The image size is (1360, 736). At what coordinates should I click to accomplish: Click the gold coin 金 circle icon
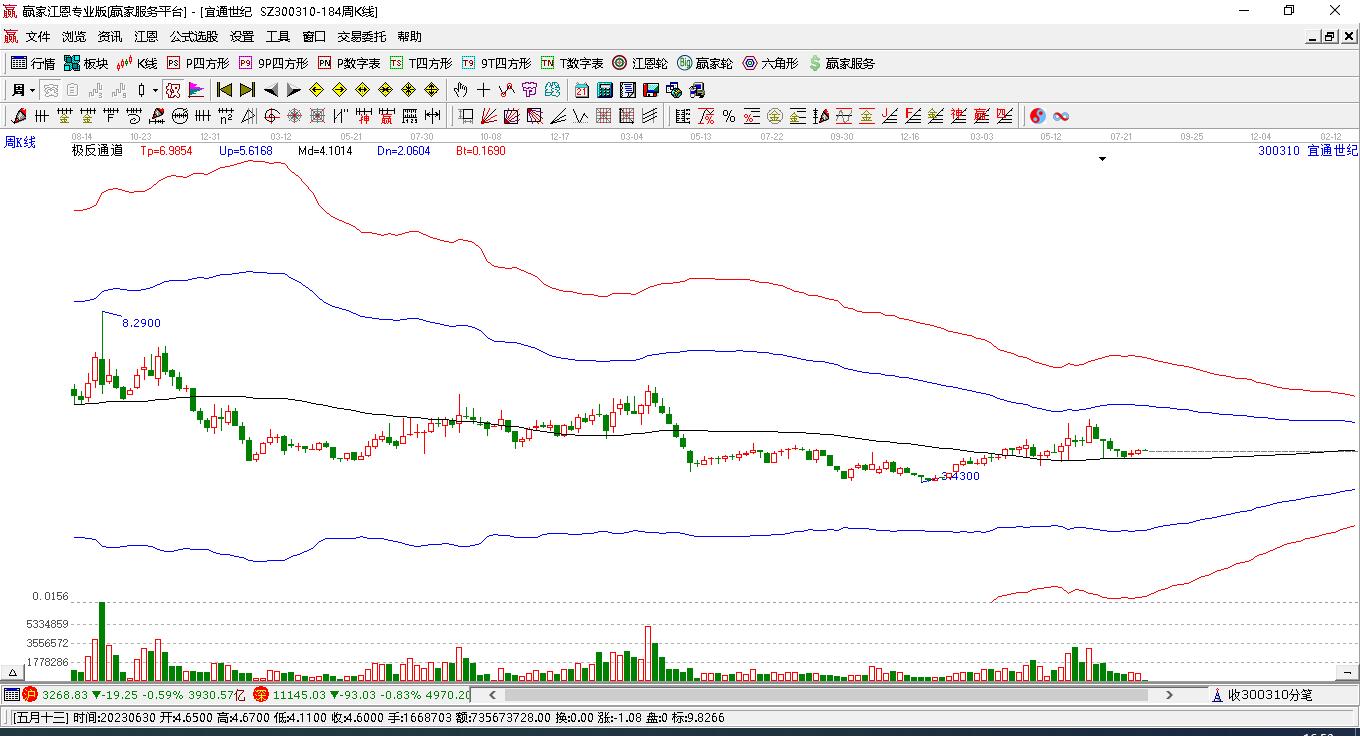pyautogui.click(x=774, y=116)
